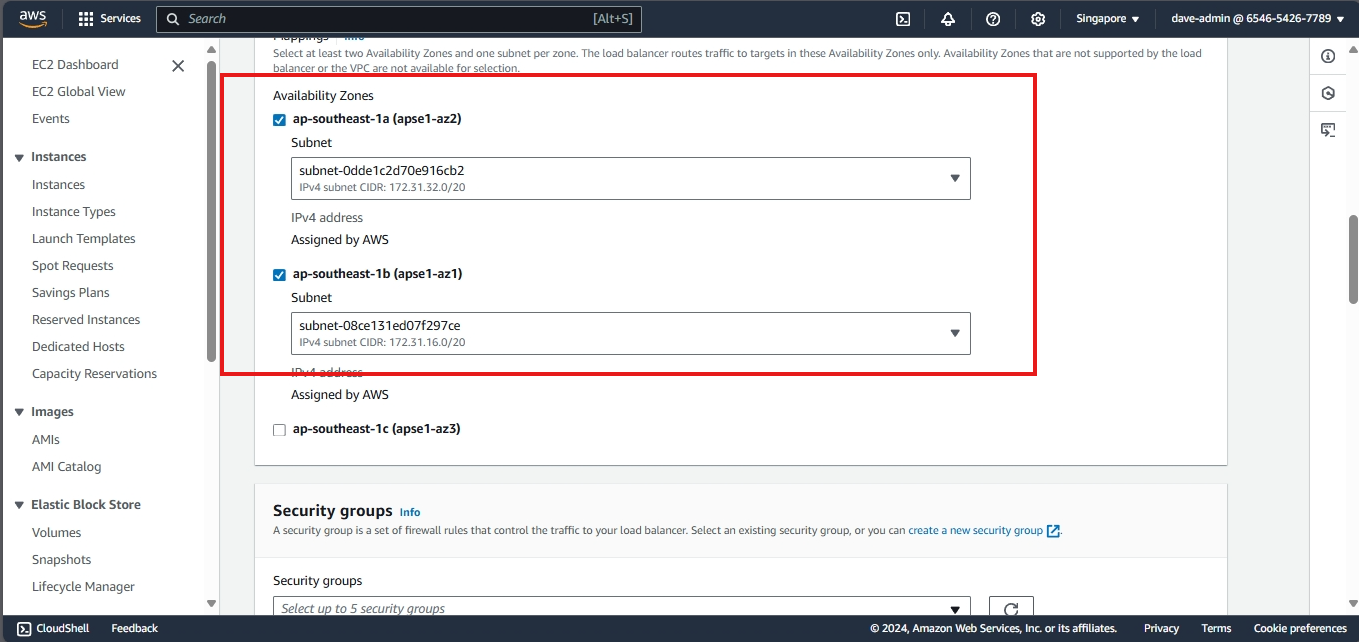Open the settings gear icon
The height and width of the screenshot is (642, 1359).
1038,19
